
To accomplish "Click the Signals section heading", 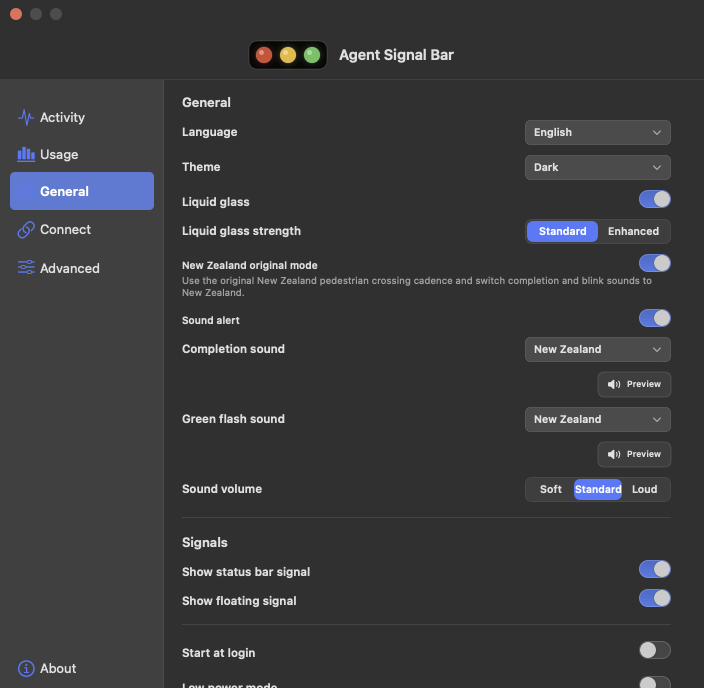I will pos(205,542).
